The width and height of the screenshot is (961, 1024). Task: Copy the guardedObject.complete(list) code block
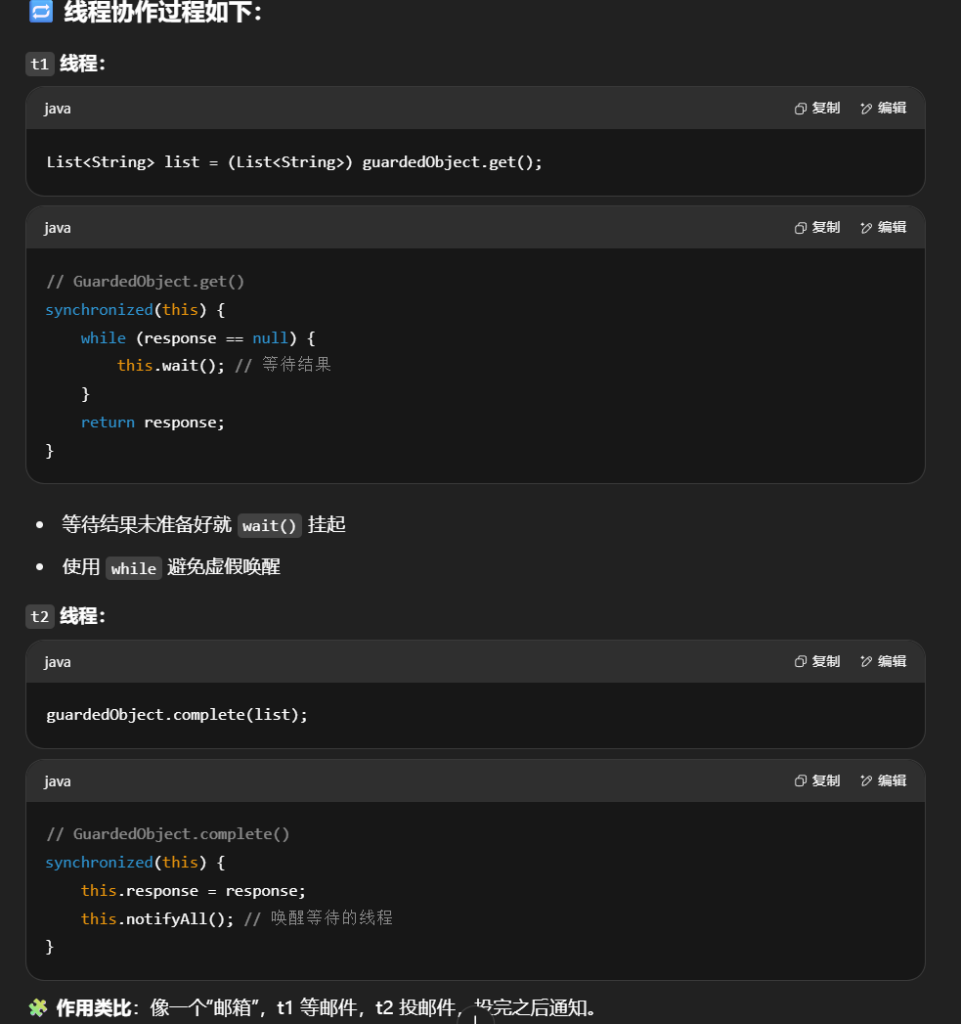817,661
